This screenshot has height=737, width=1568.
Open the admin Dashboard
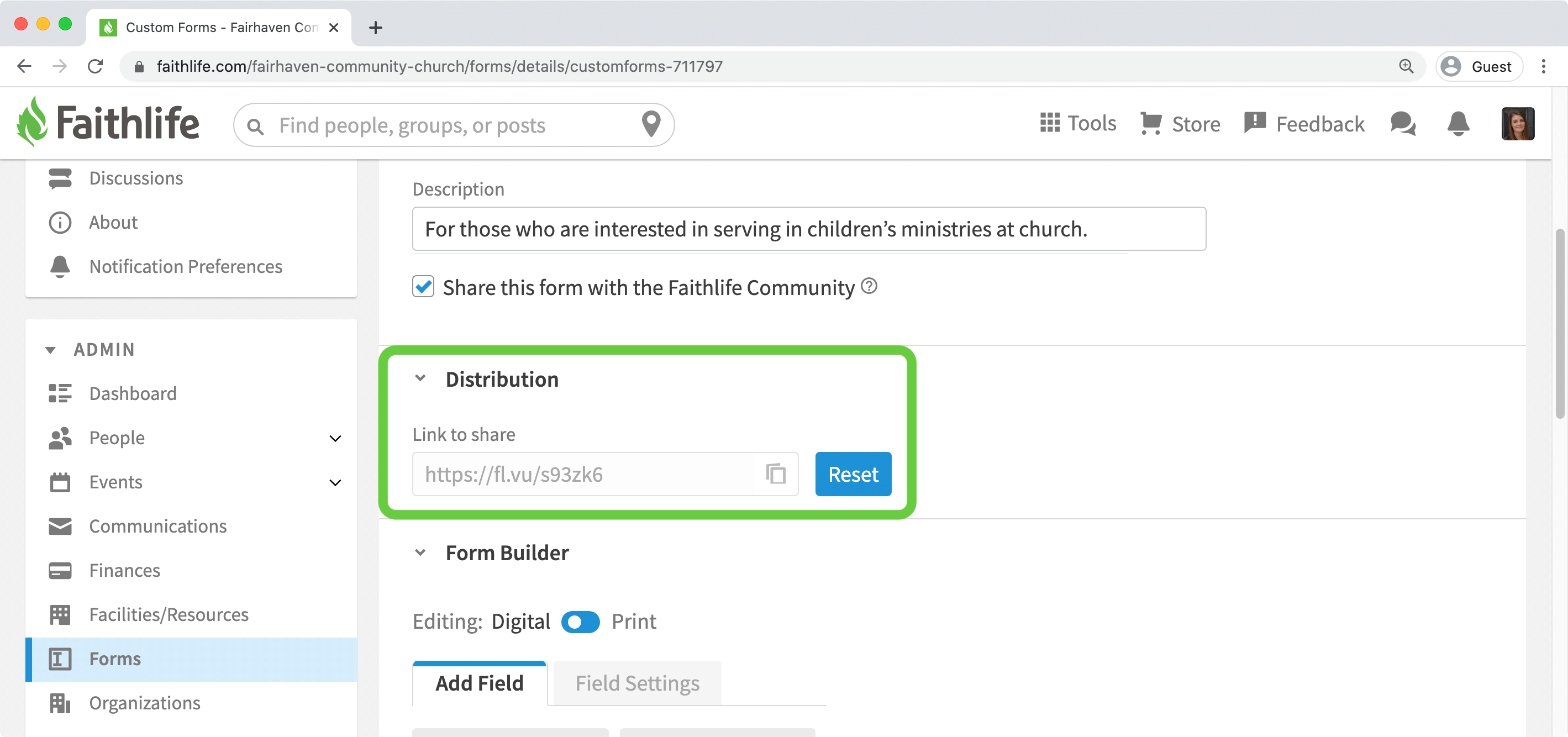191,394
